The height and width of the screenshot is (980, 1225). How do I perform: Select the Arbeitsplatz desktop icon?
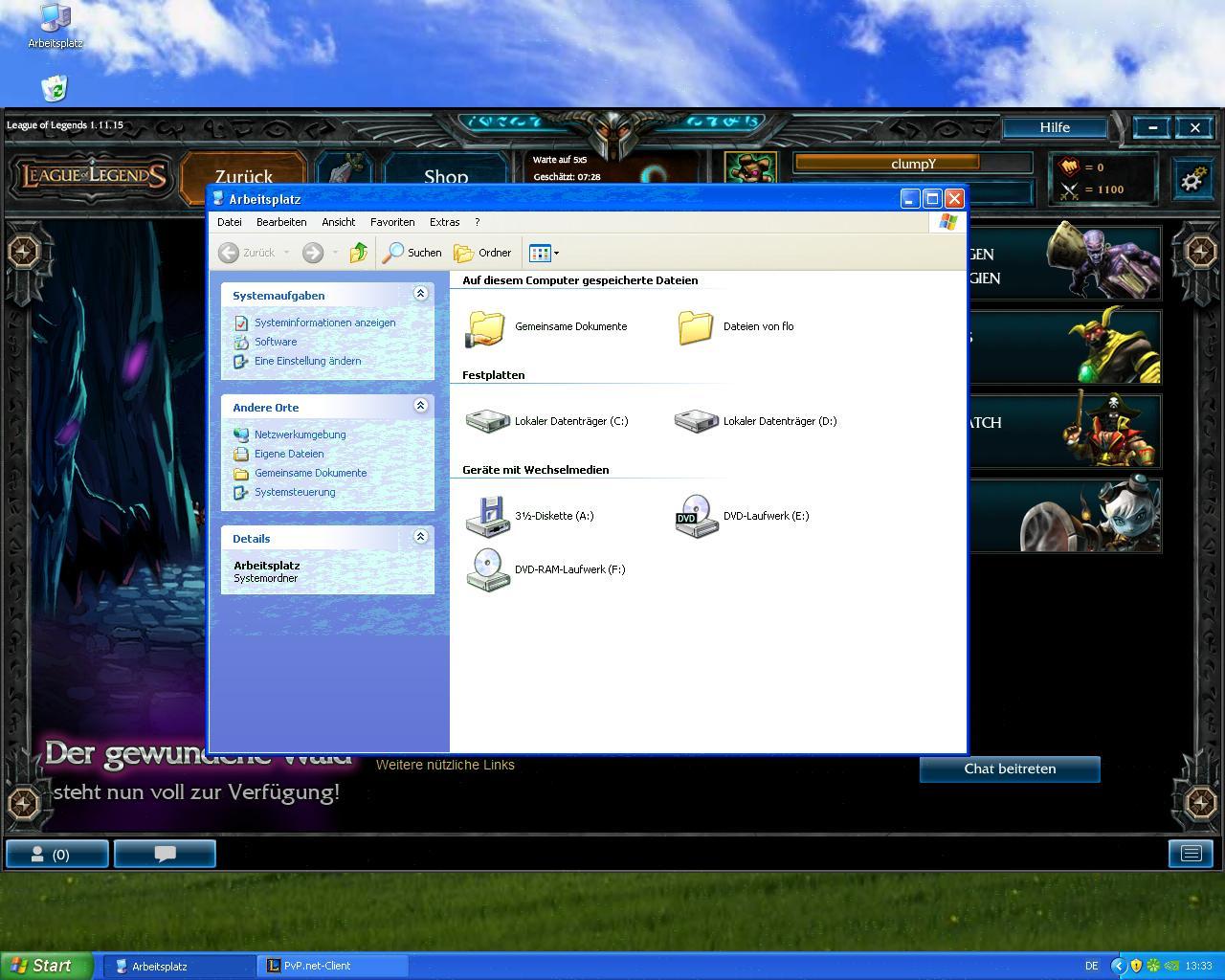pyautogui.click(x=56, y=27)
